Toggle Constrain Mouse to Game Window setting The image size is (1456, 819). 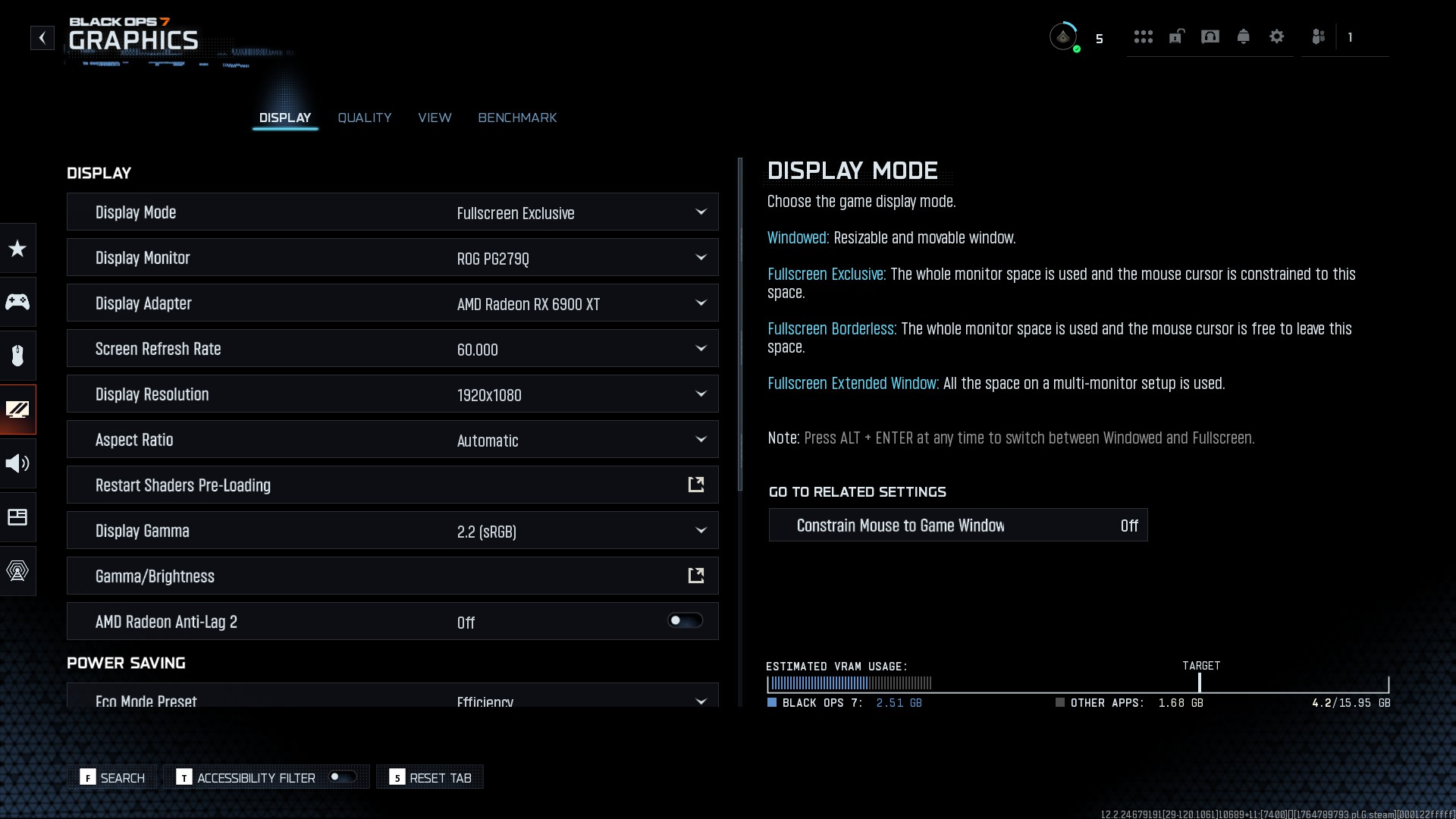point(958,526)
